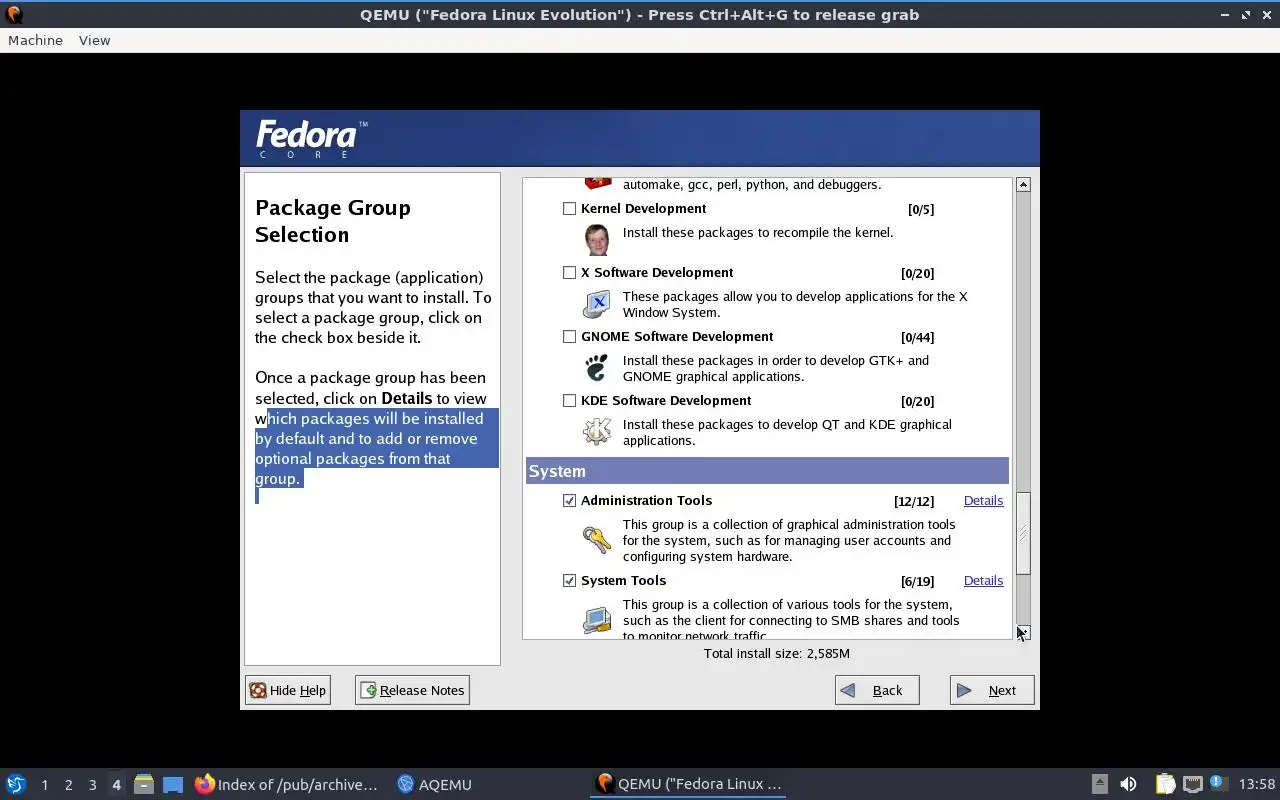Click the Back button

point(877,690)
